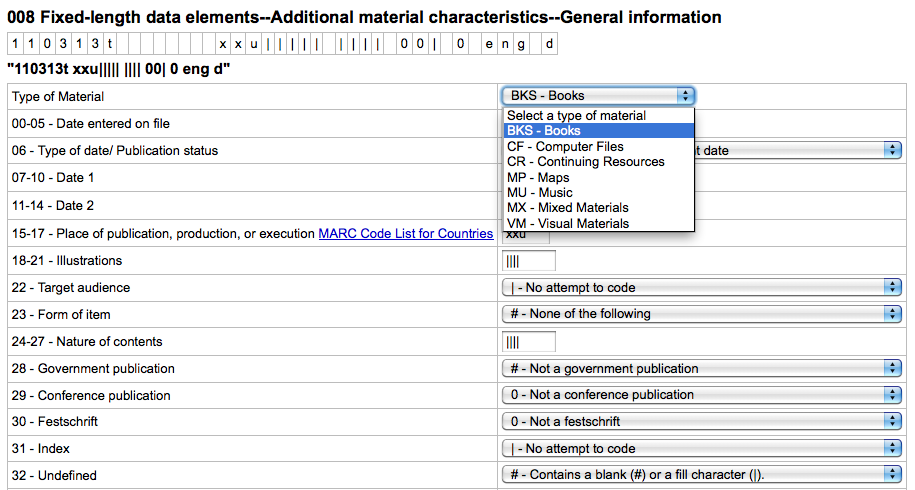
Task: Open the Type of Material dropdown
Action: coord(598,96)
